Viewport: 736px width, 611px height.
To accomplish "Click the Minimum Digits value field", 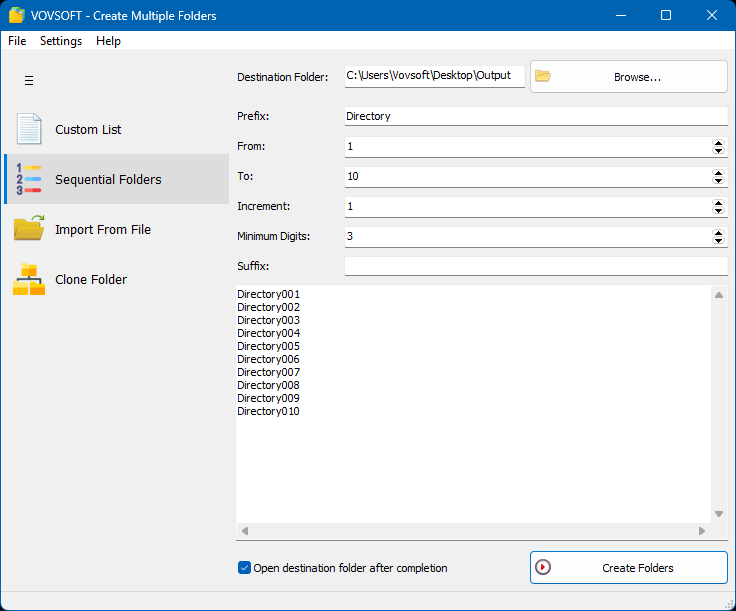I will (528, 237).
